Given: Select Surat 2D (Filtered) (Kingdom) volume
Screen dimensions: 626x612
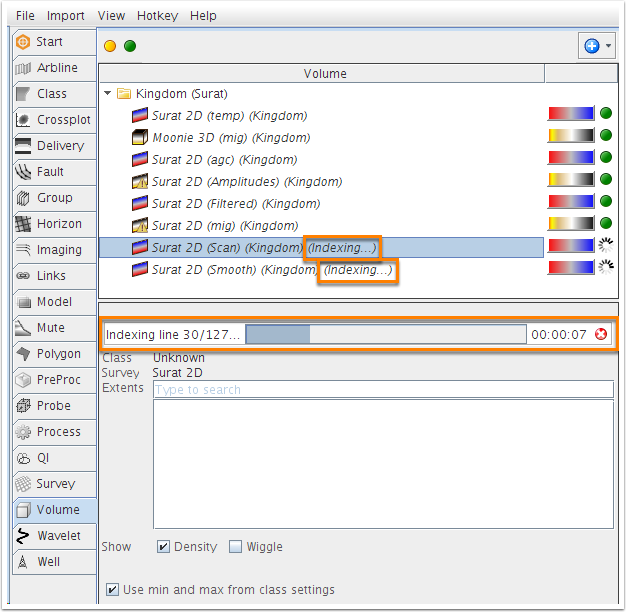Looking at the screenshot, I should pos(236,204).
